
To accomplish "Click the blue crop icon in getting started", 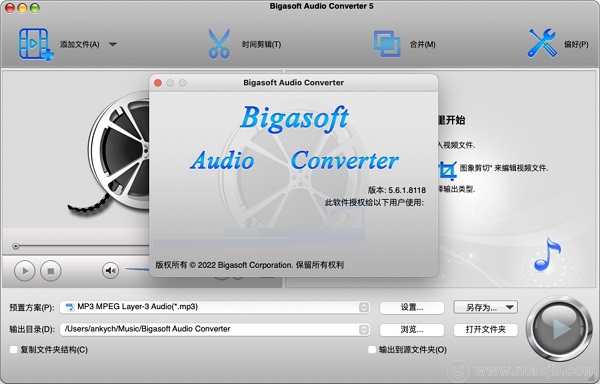I will click(x=447, y=171).
